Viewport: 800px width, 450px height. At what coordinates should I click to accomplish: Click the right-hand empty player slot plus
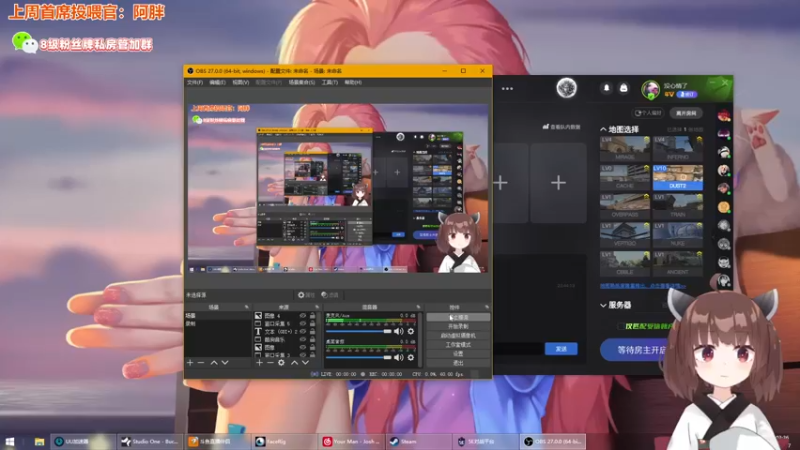tap(558, 183)
